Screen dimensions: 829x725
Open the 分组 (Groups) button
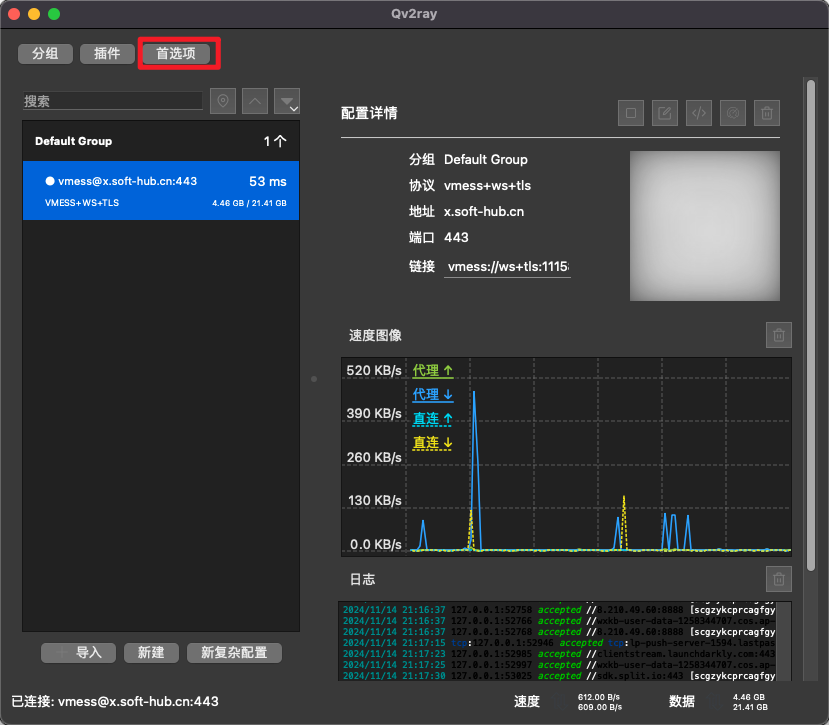click(45, 53)
